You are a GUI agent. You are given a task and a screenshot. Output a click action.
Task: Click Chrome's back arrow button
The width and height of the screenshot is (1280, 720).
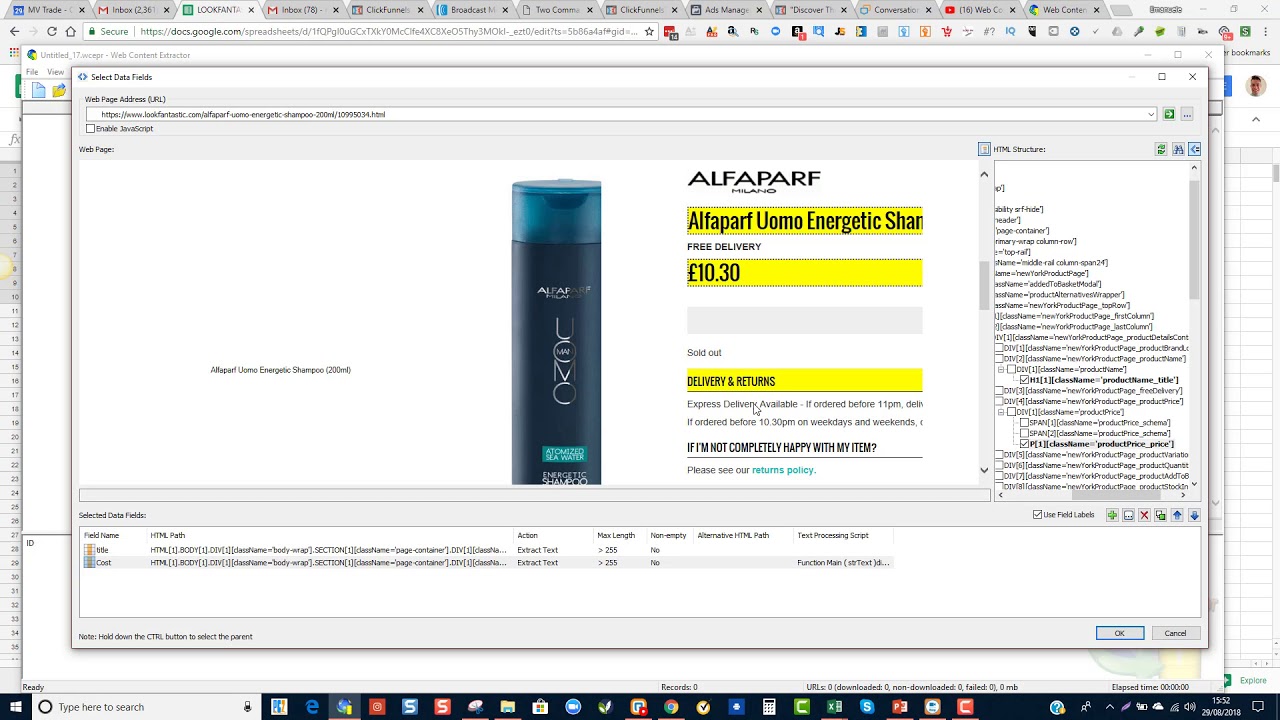[x=14, y=31]
